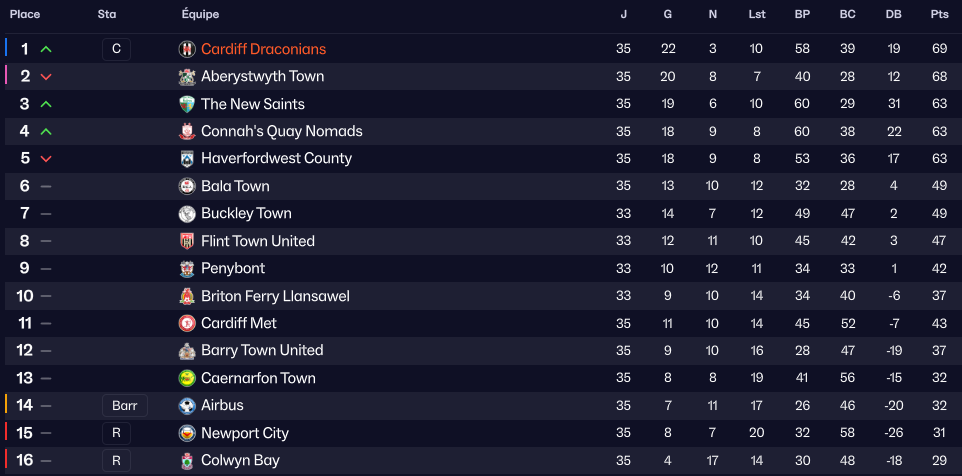Viewport: 962px width, 476px height.
Task: Click Connah's Quay Nomads club crest
Action: pos(187,131)
